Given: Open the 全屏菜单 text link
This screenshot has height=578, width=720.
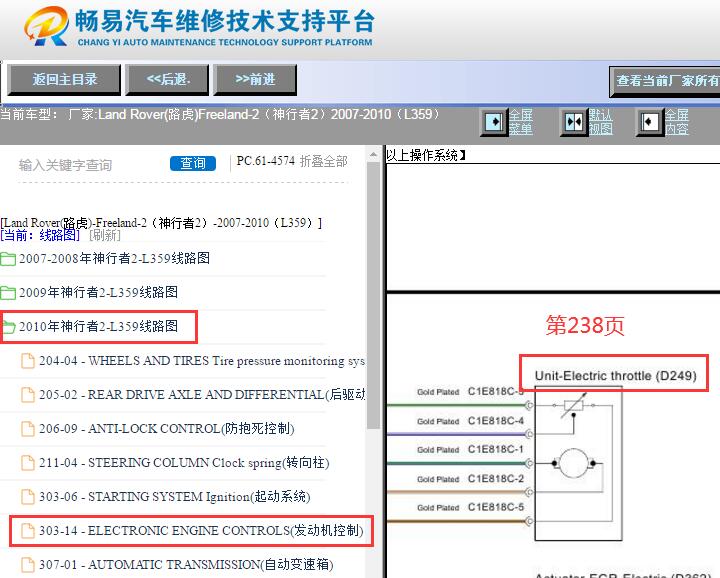Looking at the screenshot, I should [x=521, y=122].
